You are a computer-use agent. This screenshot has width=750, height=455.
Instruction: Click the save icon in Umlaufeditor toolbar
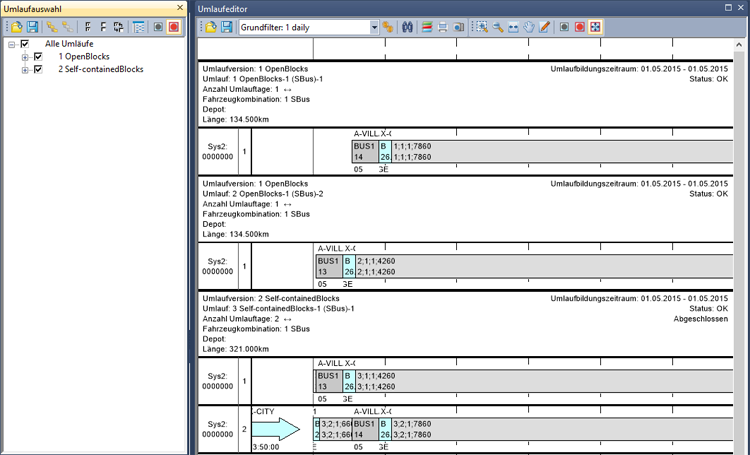pyautogui.click(x=226, y=28)
